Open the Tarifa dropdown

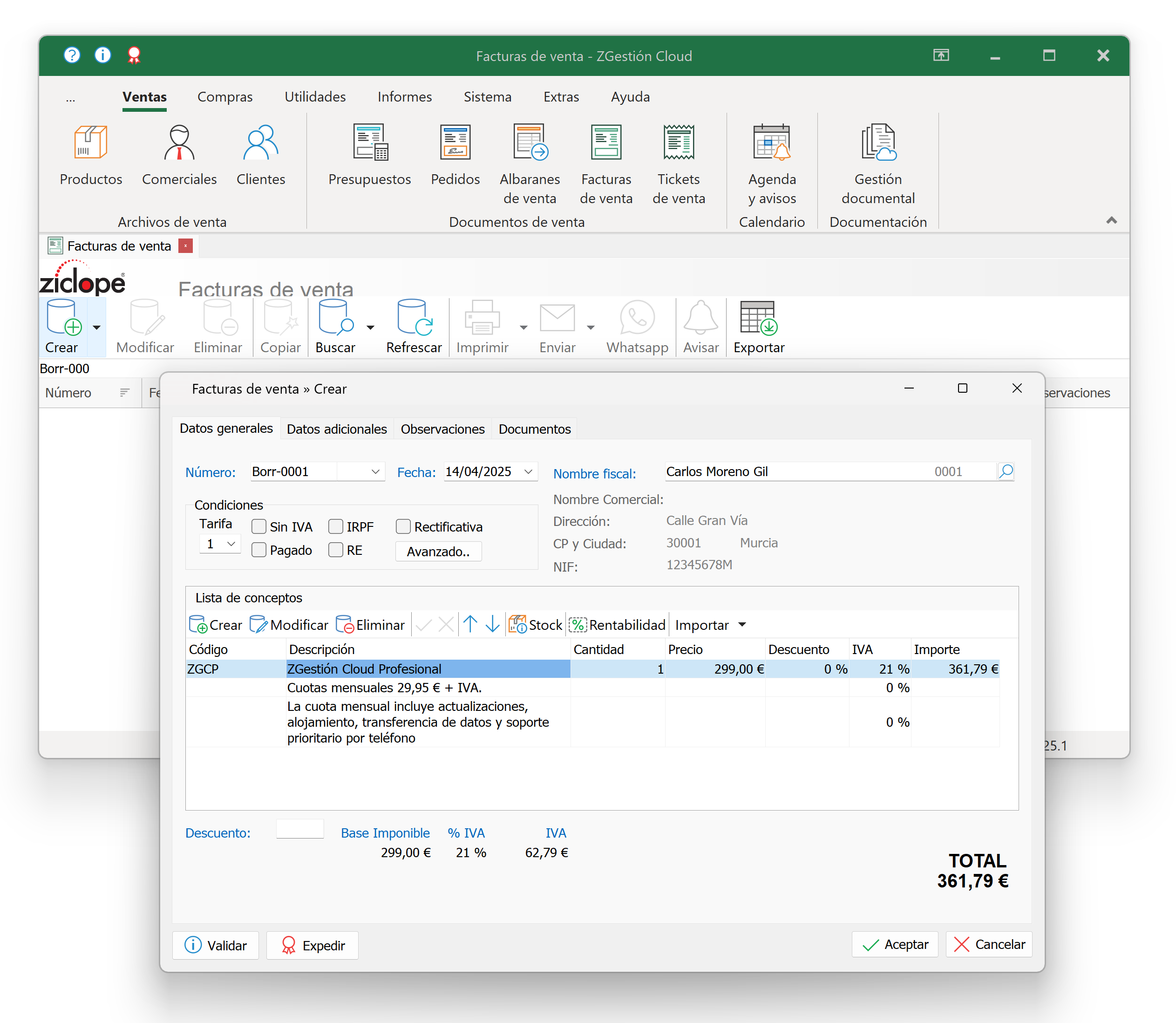coord(231,544)
